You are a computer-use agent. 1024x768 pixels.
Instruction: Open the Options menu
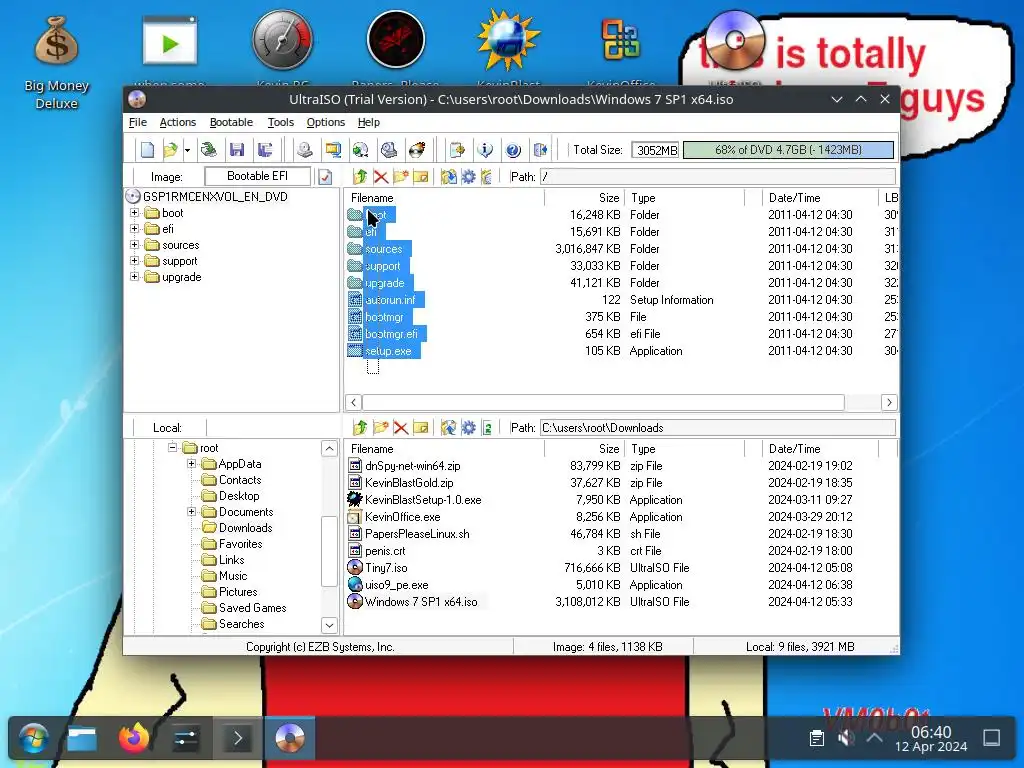coord(326,122)
